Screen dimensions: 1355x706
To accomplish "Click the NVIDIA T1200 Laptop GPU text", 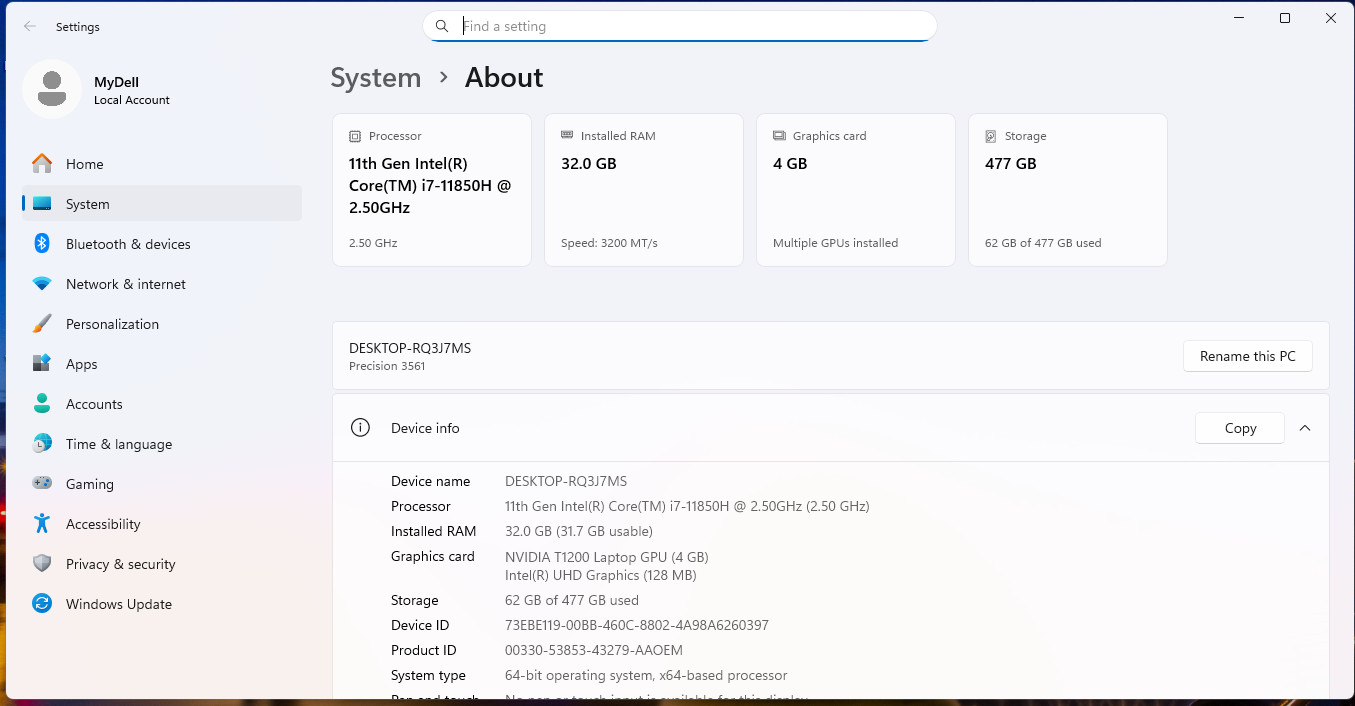I will (x=606, y=557).
